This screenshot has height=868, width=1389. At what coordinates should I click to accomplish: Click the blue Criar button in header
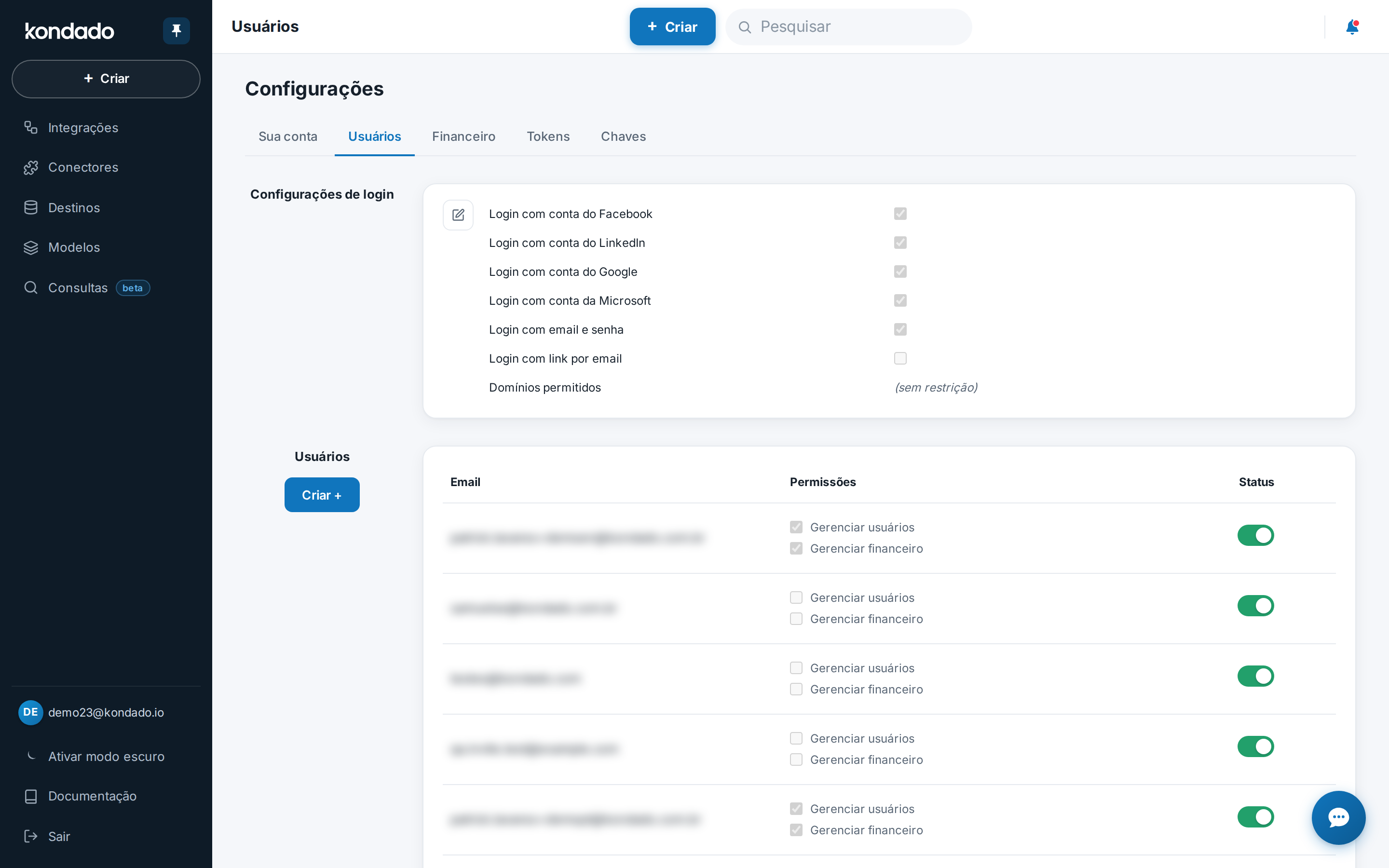673,27
